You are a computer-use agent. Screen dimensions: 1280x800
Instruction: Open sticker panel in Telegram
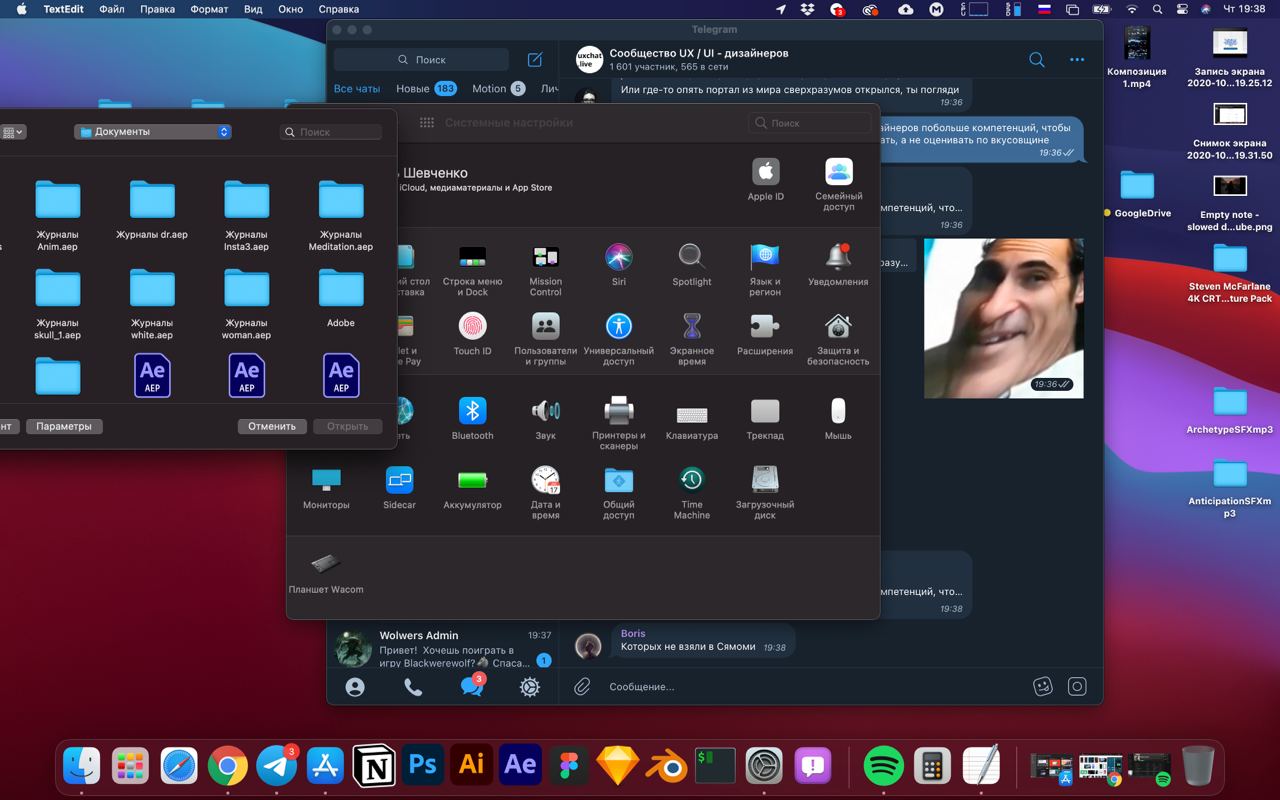point(1043,686)
